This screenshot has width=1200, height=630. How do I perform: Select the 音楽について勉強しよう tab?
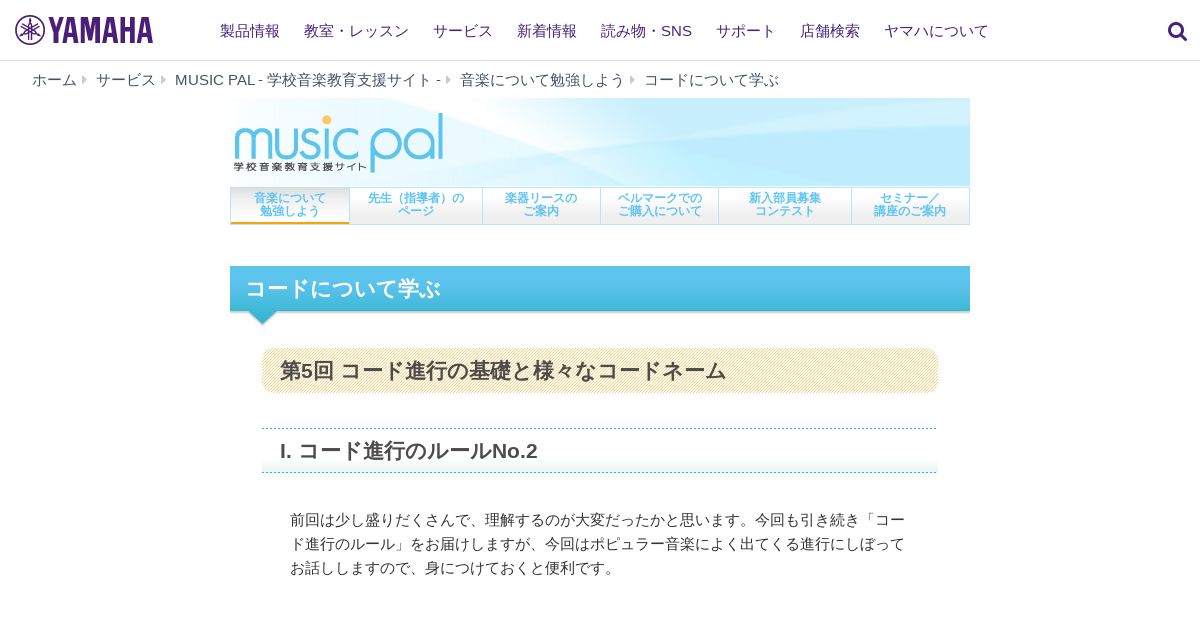(290, 205)
